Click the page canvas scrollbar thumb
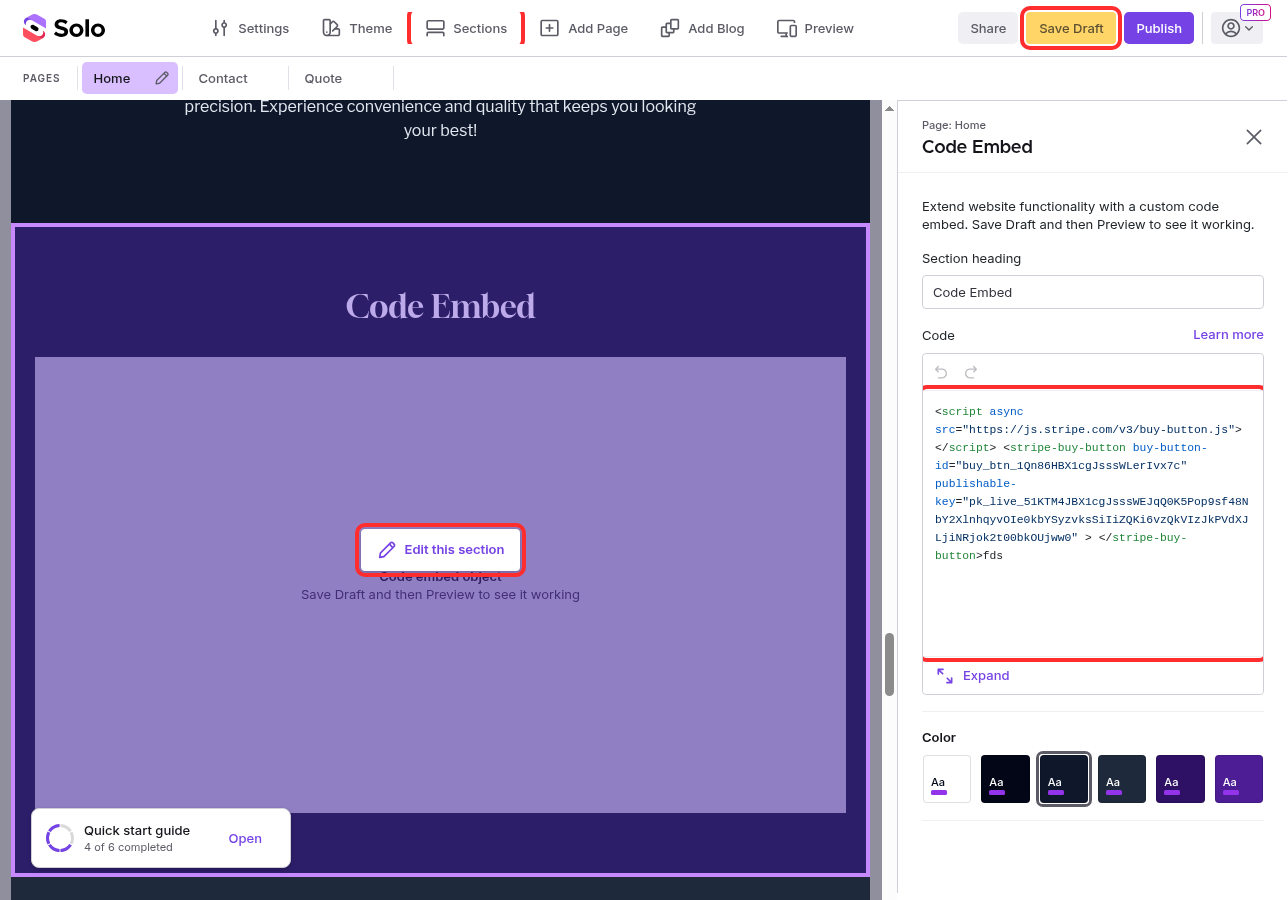The height and width of the screenshot is (900, 1288). coord(889,664)
